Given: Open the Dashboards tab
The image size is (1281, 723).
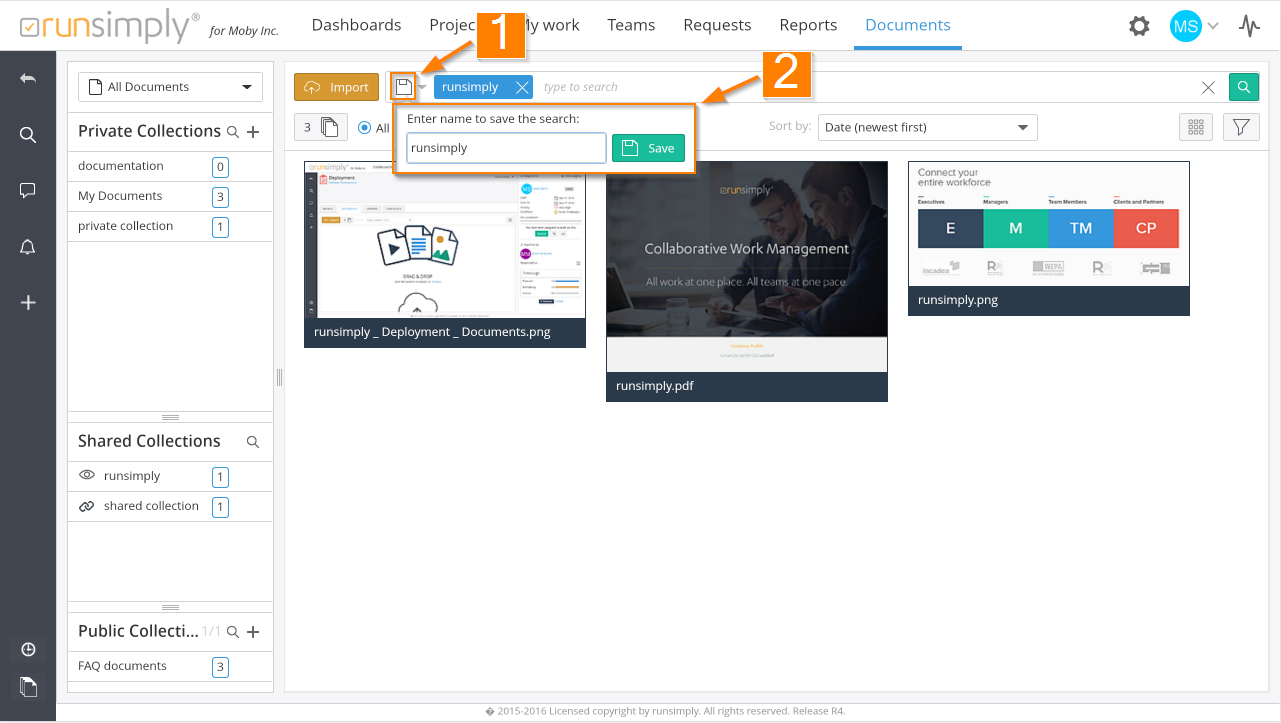Looking at the screenshot, I should (356, 25).
